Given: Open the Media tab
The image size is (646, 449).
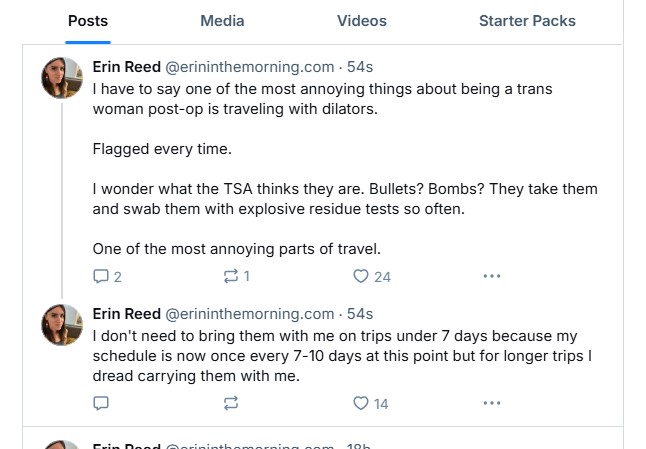Looking at the screenshot, I should coord(222,21).
